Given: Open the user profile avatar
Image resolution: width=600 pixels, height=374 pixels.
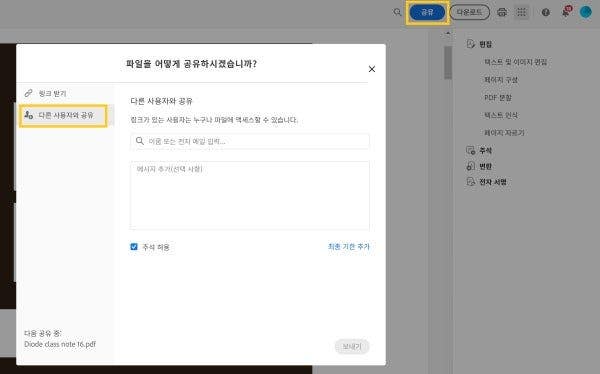Looking at the screenshot, I should pos(585,12).
